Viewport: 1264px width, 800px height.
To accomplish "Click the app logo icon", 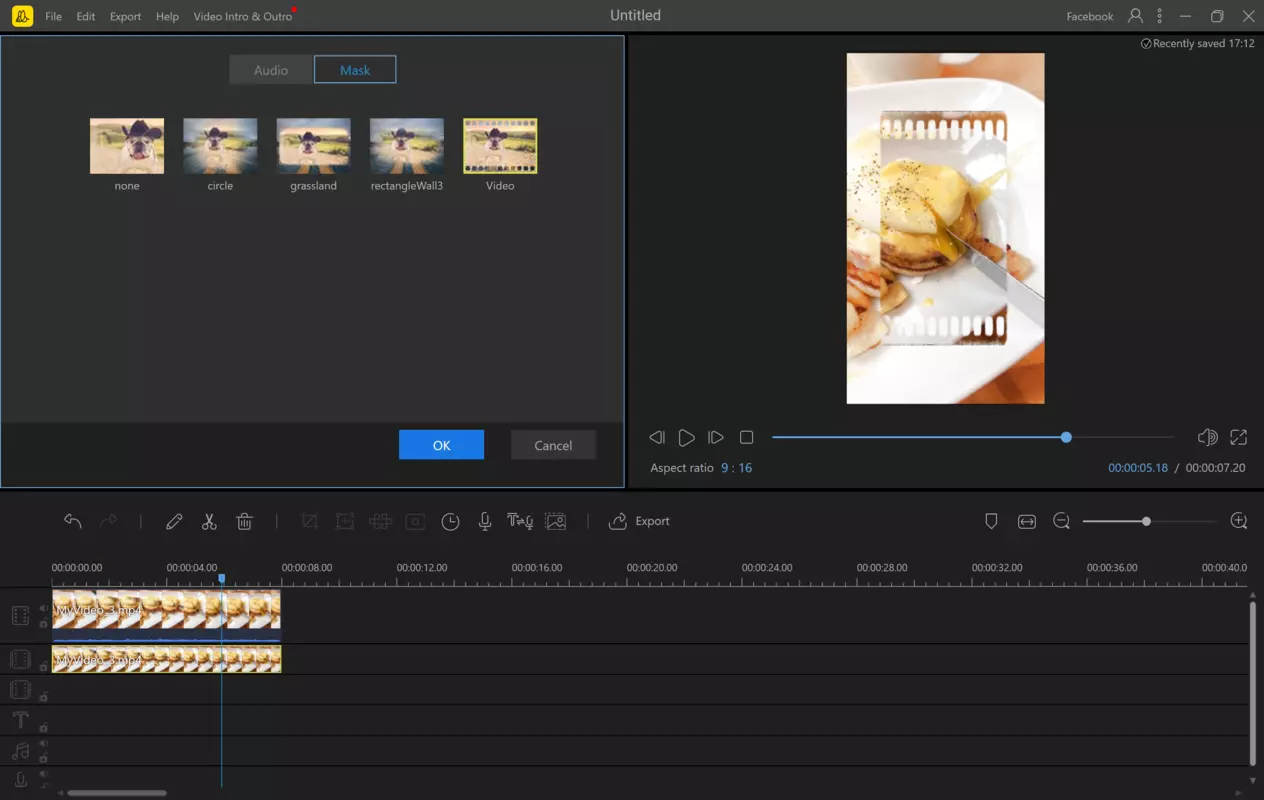I will (x=22, y=16).
